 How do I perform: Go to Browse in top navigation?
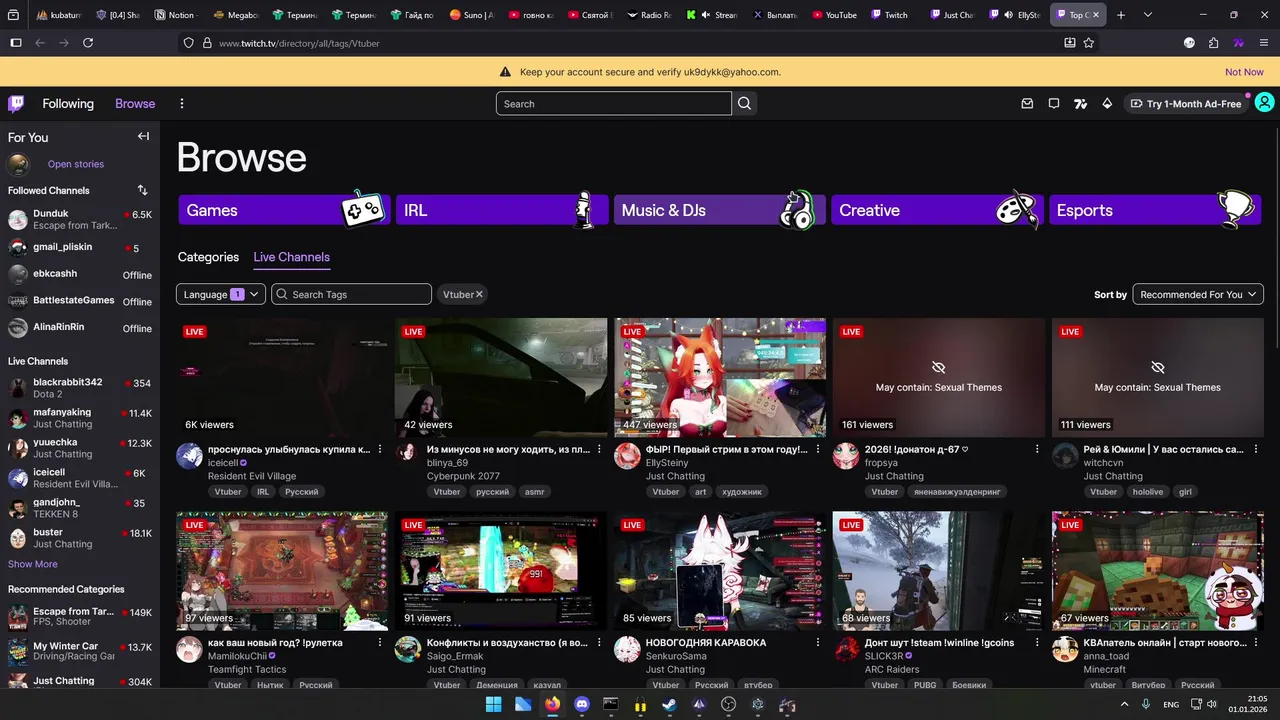click(x=135, y=104)
